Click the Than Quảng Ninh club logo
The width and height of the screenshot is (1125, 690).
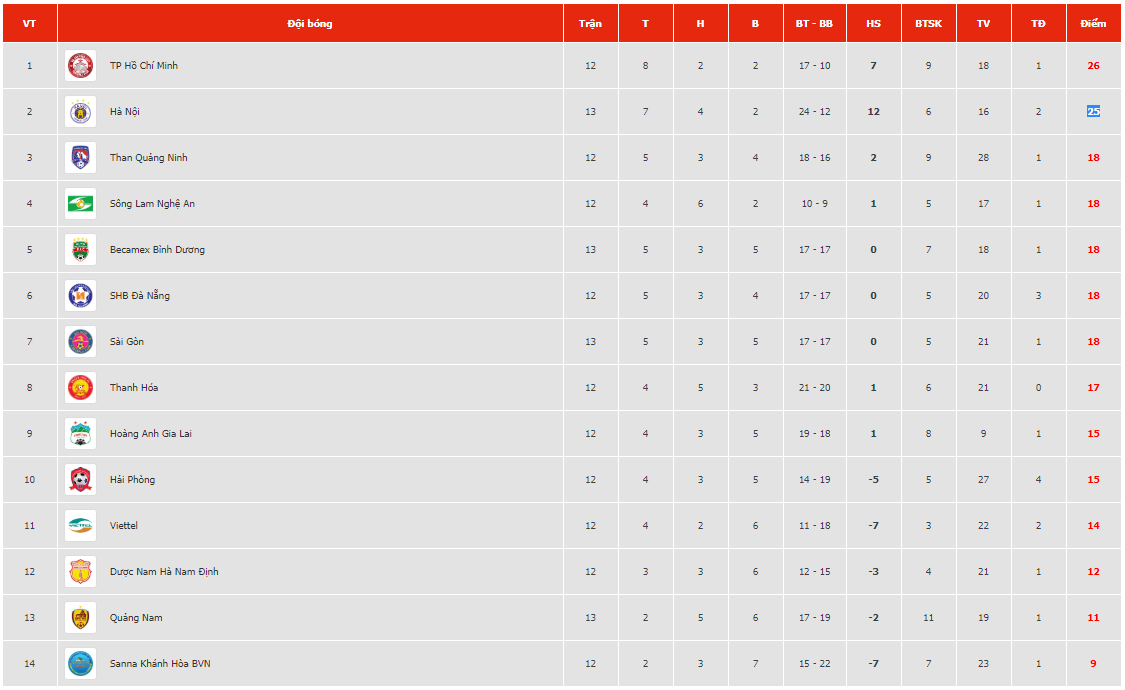tap(80, 158)
